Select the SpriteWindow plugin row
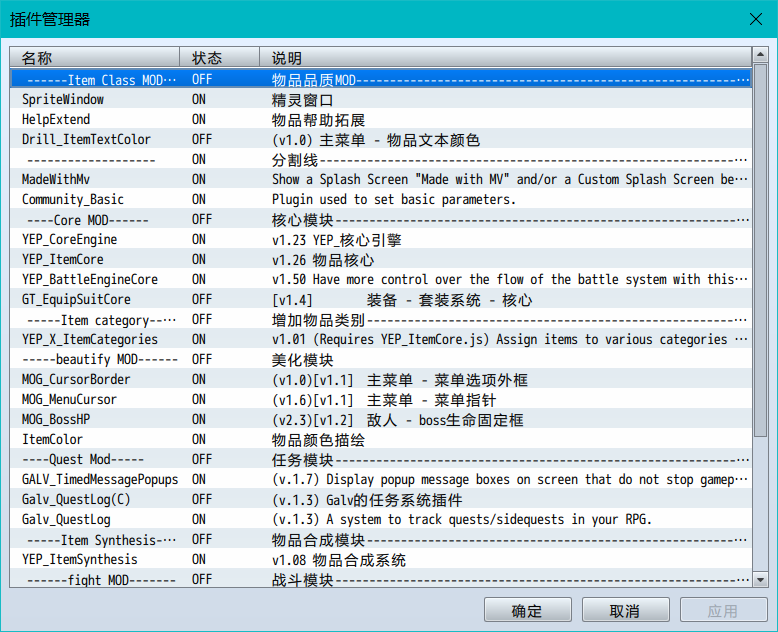This screenshot has height=632, width=778. [x=380, y=100]
